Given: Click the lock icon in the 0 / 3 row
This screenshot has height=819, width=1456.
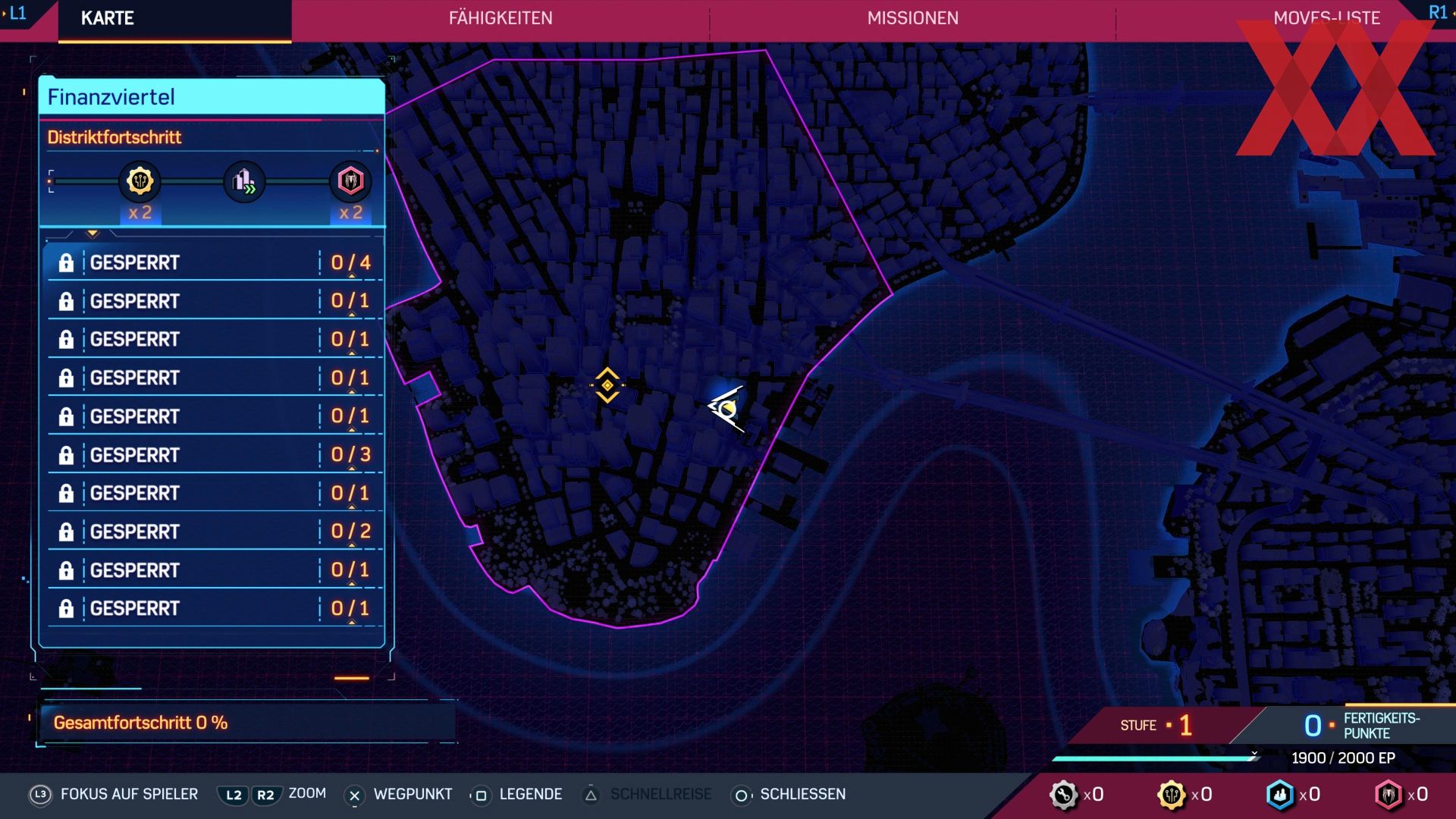Looking at the screenshot, I should pyautogui.click(x=66, y=455).
